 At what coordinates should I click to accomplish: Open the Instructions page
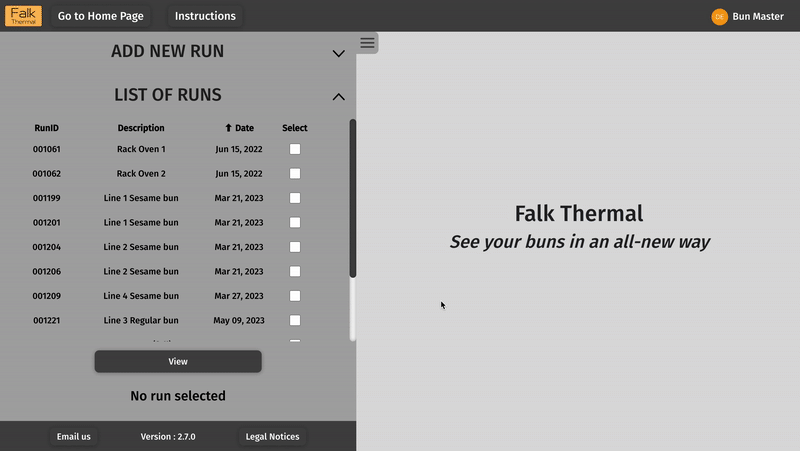(x=205, y=16)
